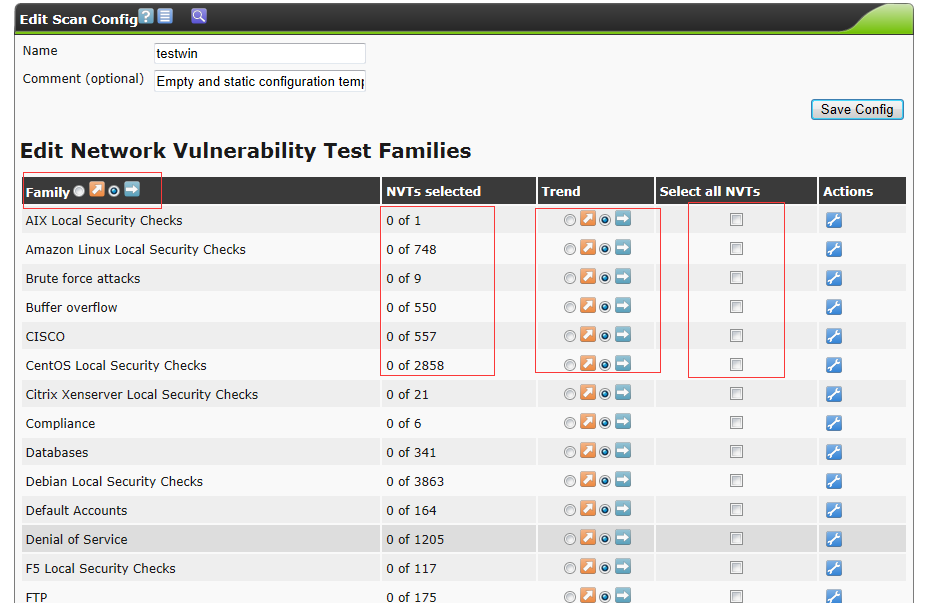Click the list icon in the title bar

pyautogui.click(x=165, y=16)
